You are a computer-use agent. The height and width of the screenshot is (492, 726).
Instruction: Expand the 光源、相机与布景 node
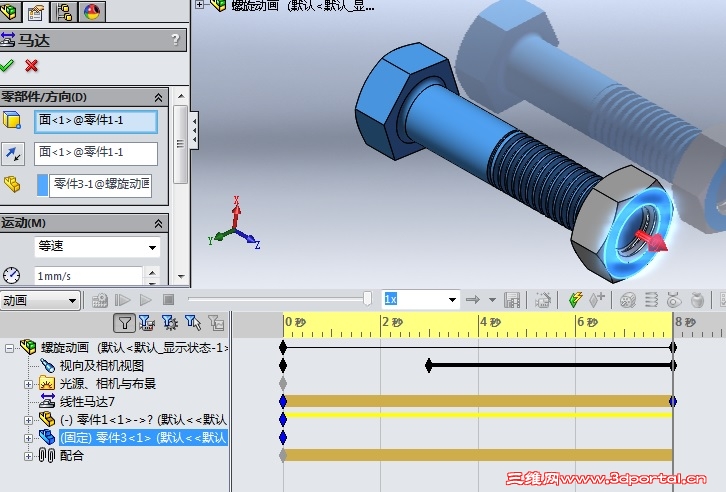click(28, 384)
